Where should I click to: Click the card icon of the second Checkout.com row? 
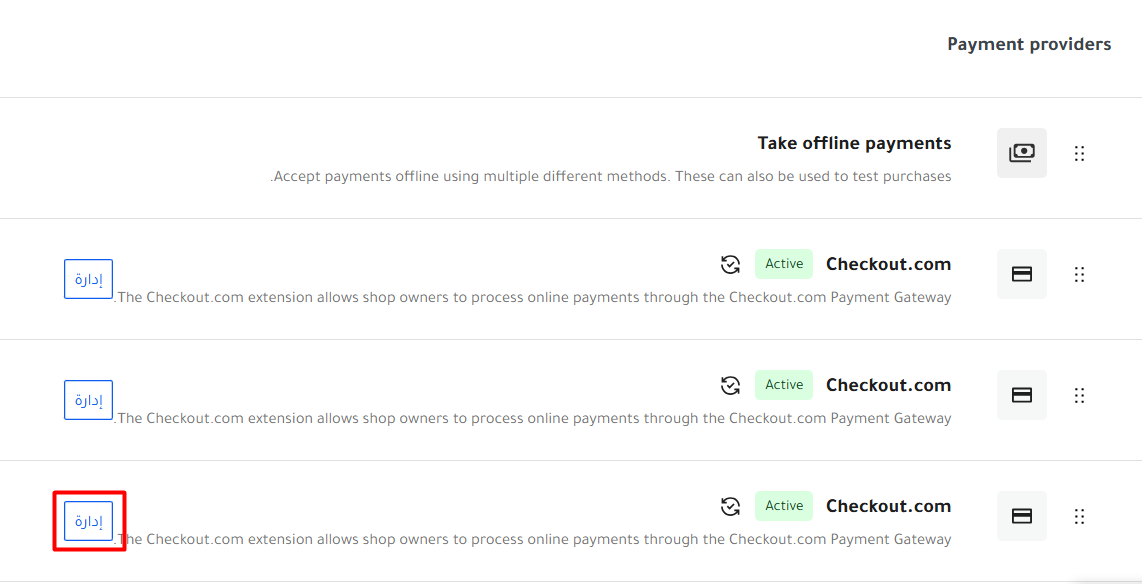1021,395
